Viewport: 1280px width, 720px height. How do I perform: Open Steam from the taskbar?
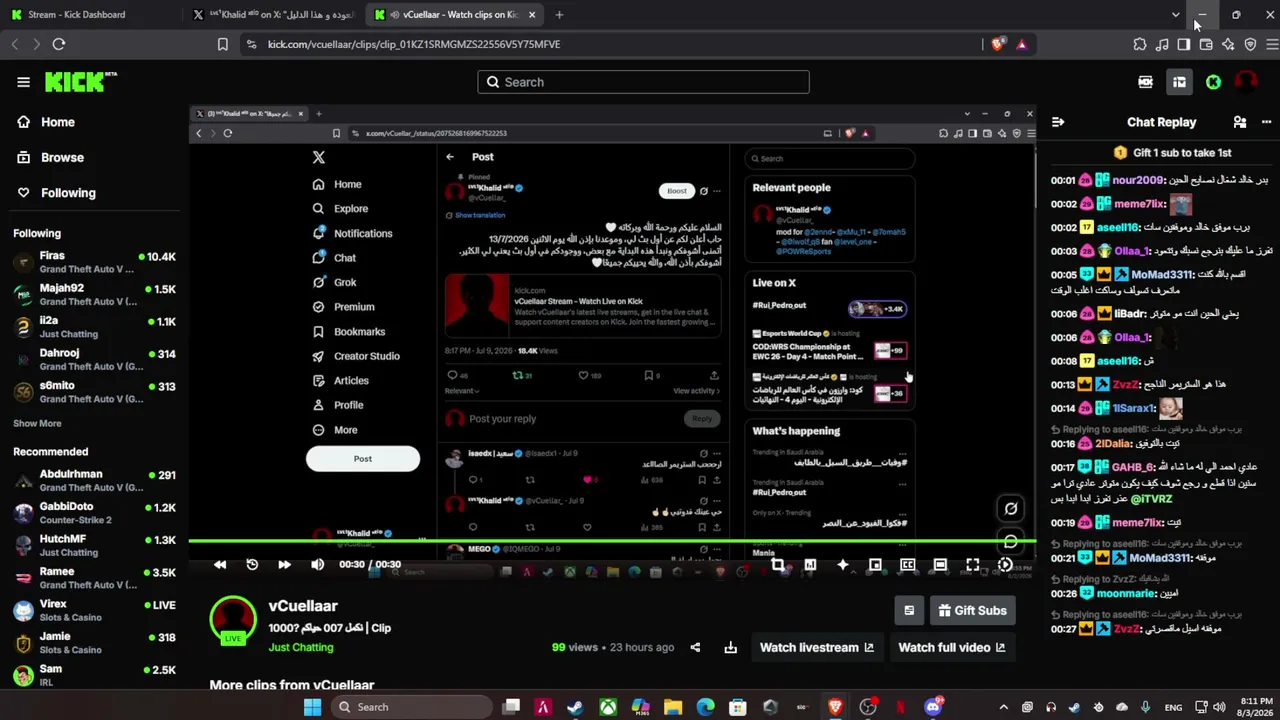[x=574, y=707]
